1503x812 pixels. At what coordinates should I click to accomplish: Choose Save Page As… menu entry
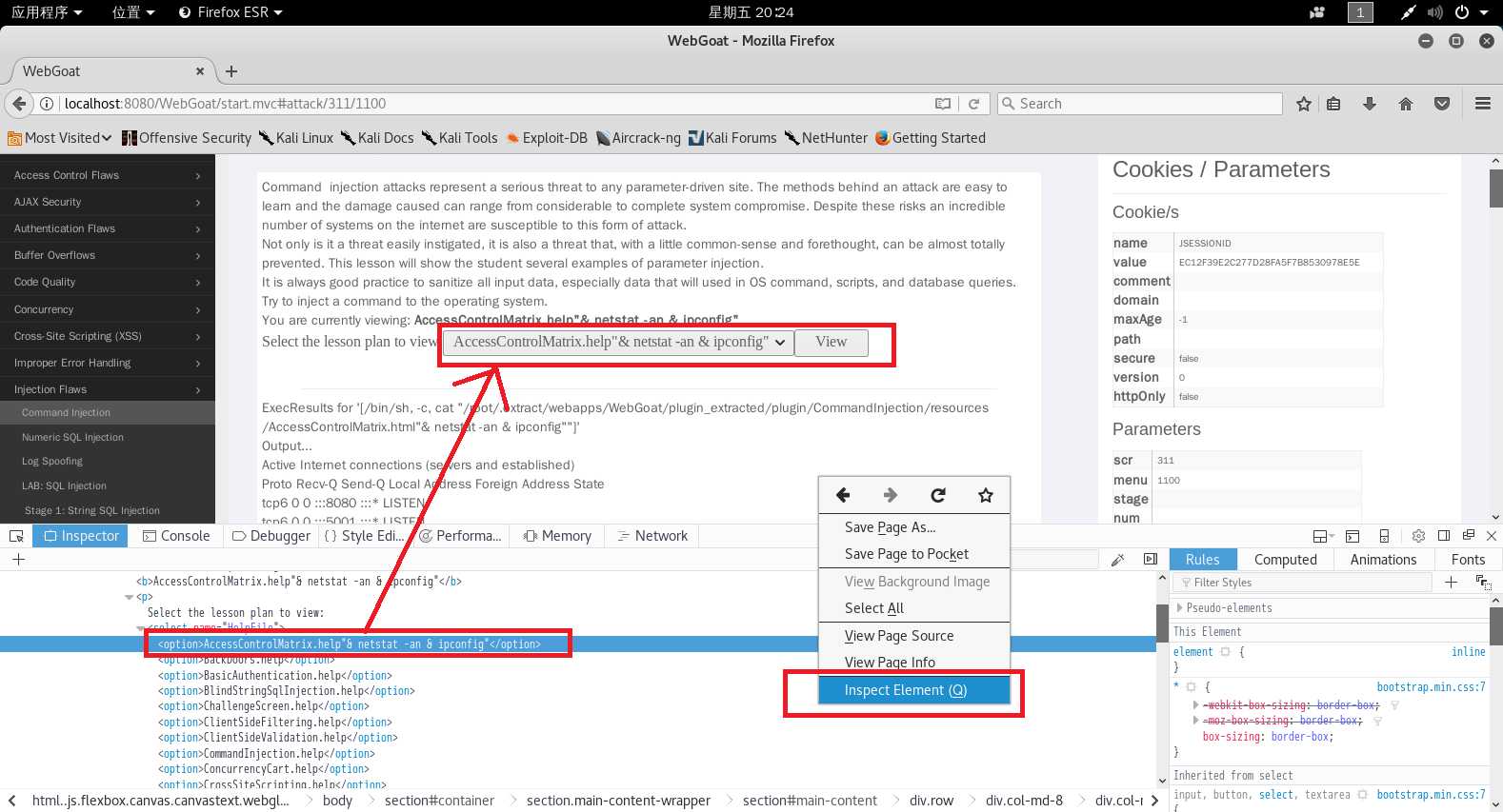tap(914, 527)
